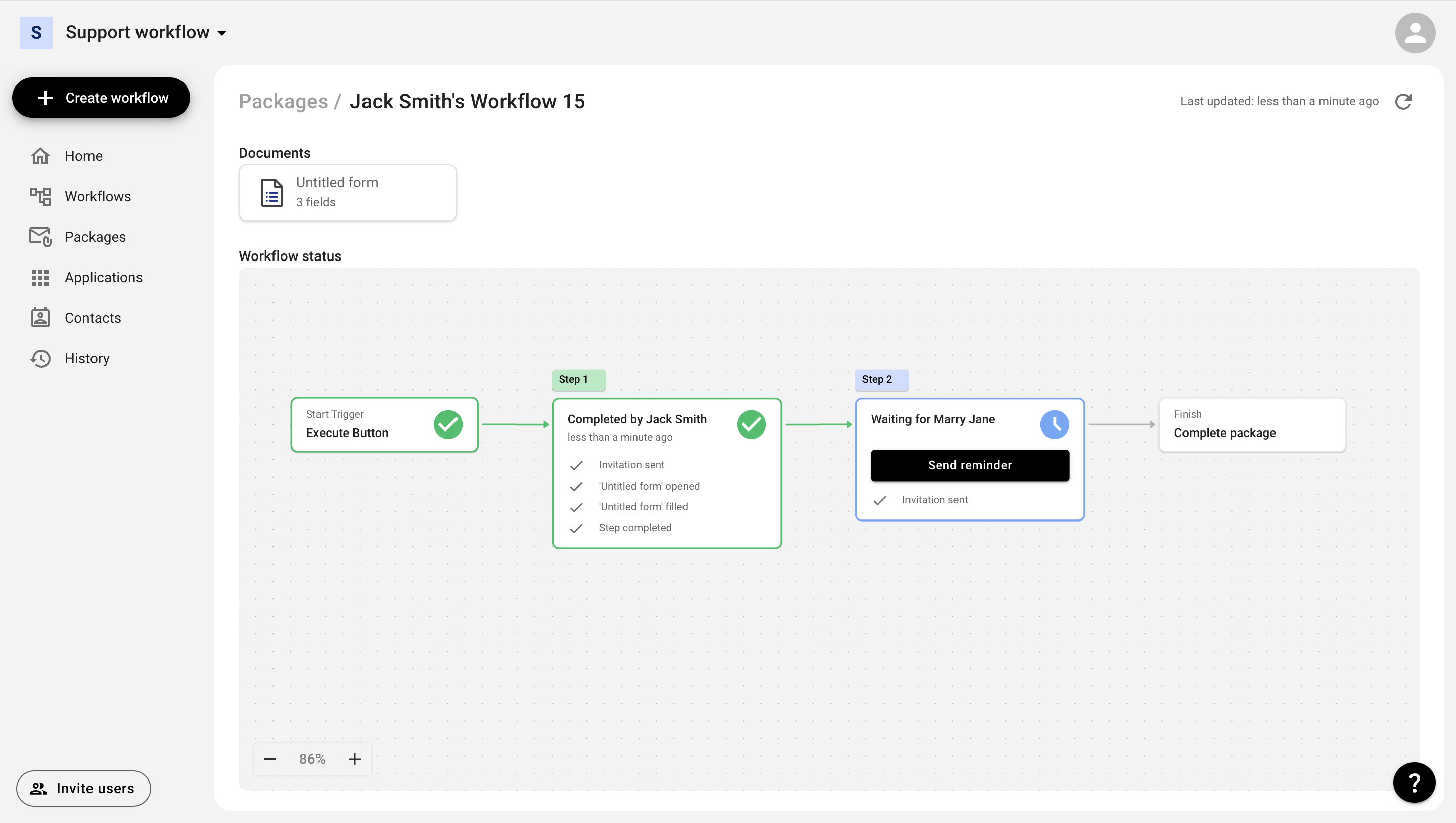Go back via Packages breadcrumb link

(x=283, y=101)
